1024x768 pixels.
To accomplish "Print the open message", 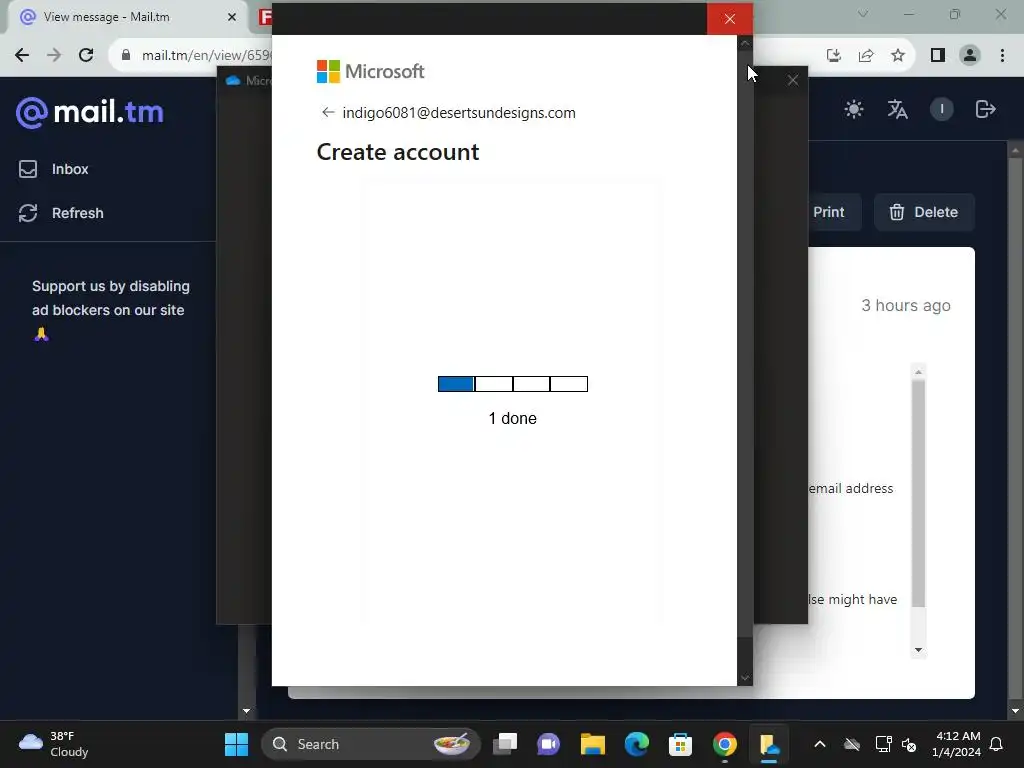I will pyautogui.click(x=827, y=212).
